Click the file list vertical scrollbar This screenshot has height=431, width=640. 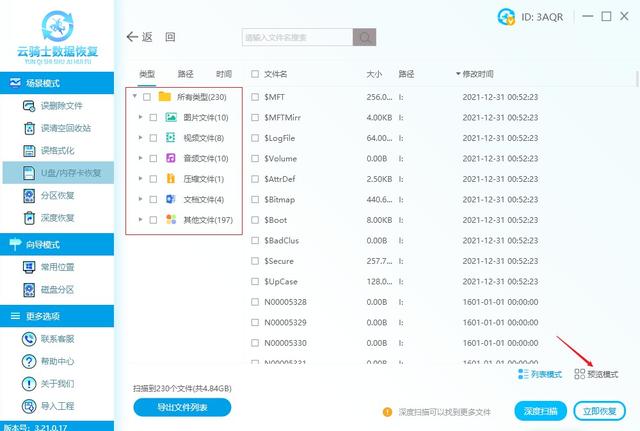[x=637, y=78]
